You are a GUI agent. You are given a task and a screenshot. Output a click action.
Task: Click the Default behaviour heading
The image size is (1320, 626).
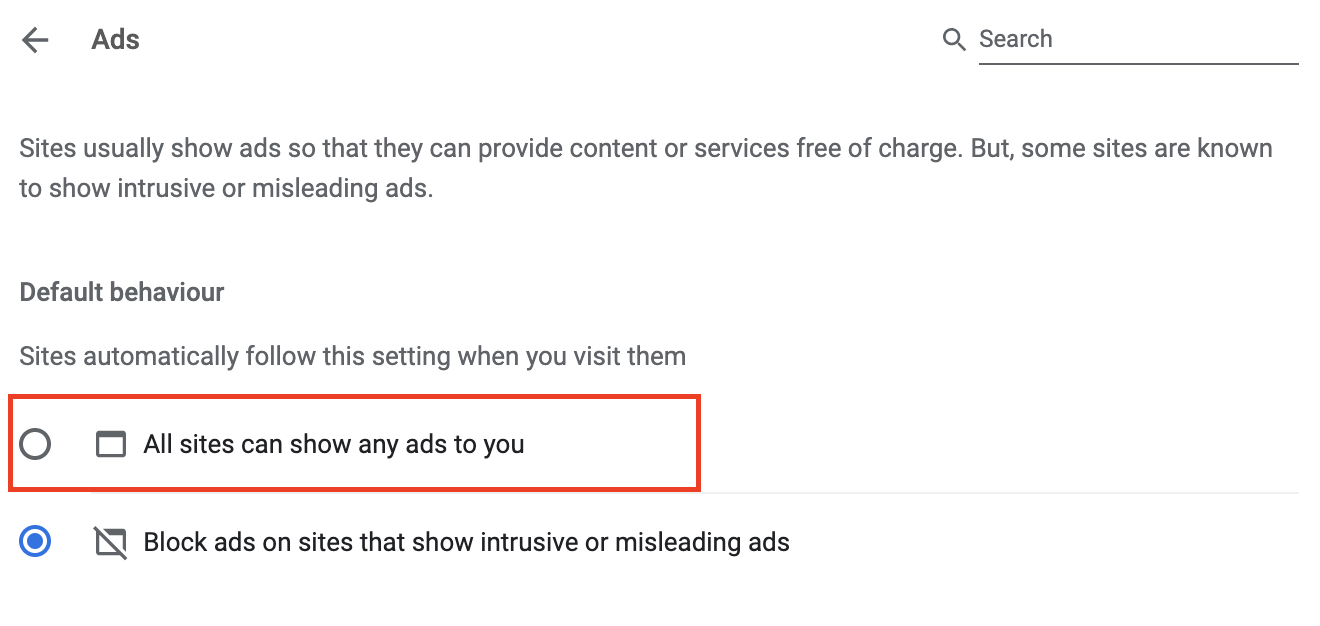122,292
